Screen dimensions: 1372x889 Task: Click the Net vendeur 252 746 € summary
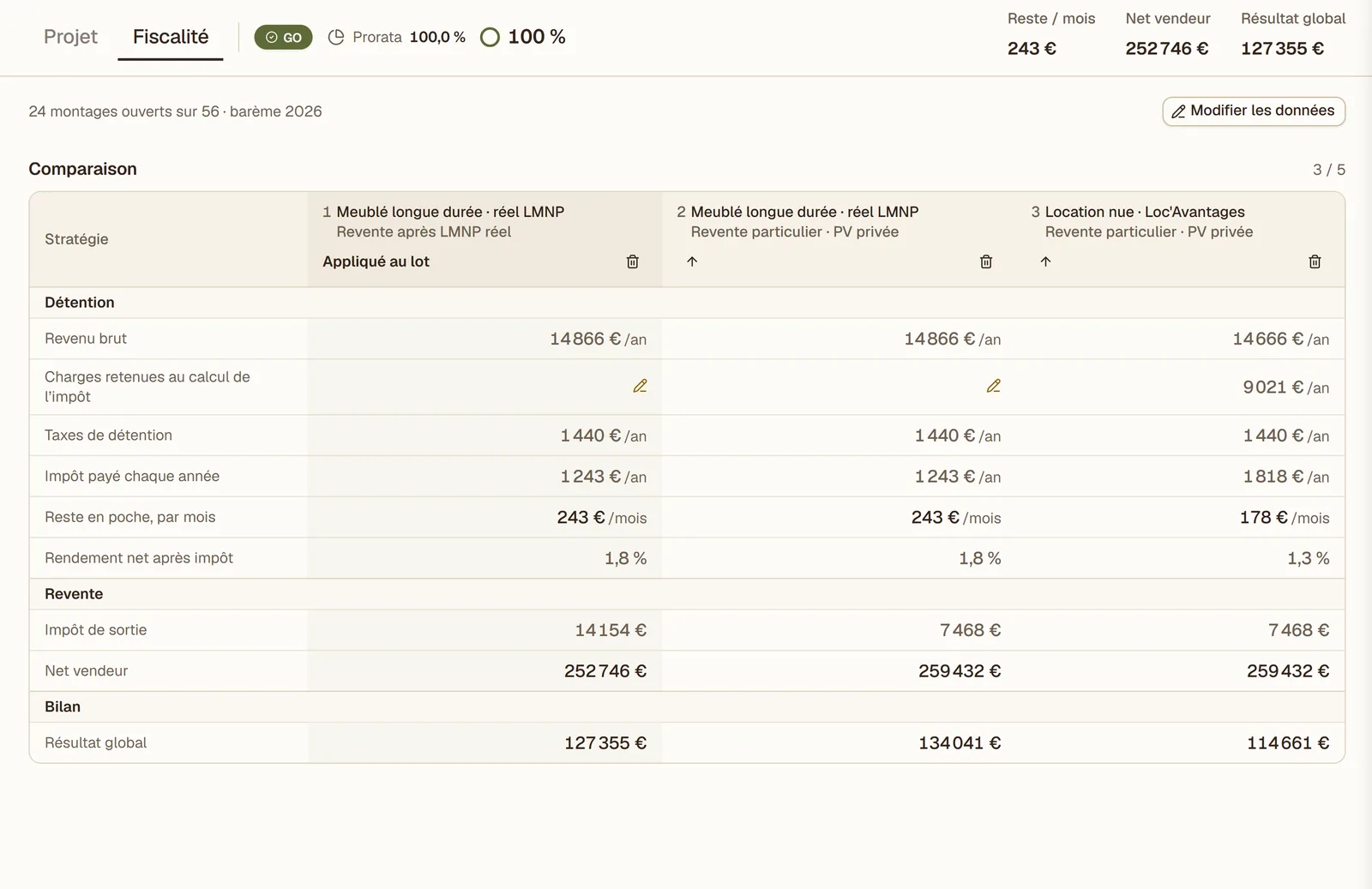coord(1168,34)
